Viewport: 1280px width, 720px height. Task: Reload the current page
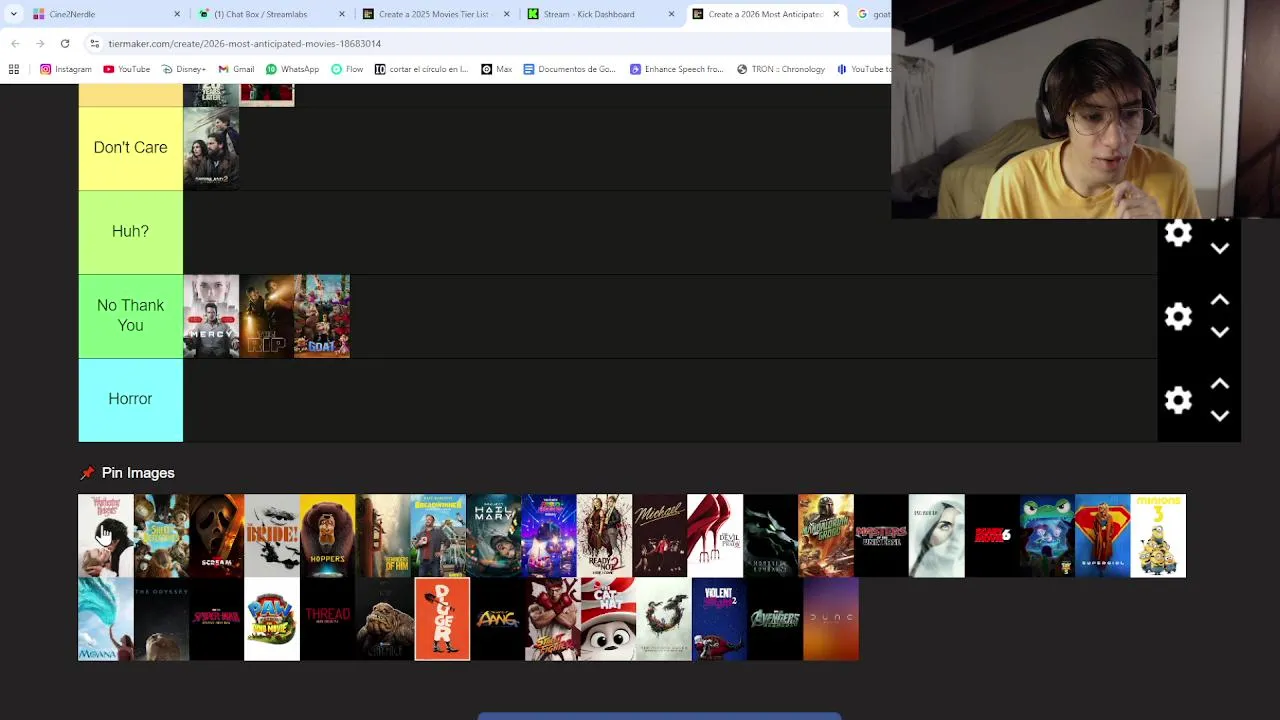pos(65,44)
